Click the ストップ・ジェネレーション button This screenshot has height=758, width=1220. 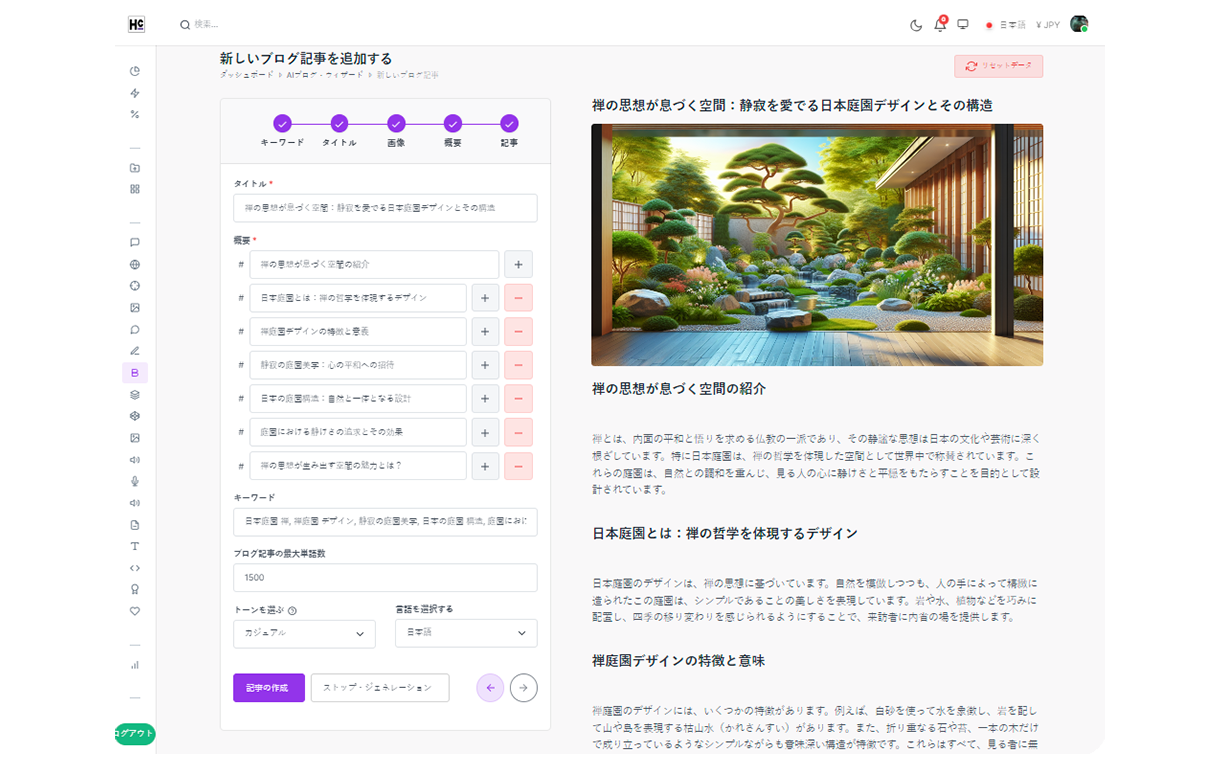tap(380, 688)
